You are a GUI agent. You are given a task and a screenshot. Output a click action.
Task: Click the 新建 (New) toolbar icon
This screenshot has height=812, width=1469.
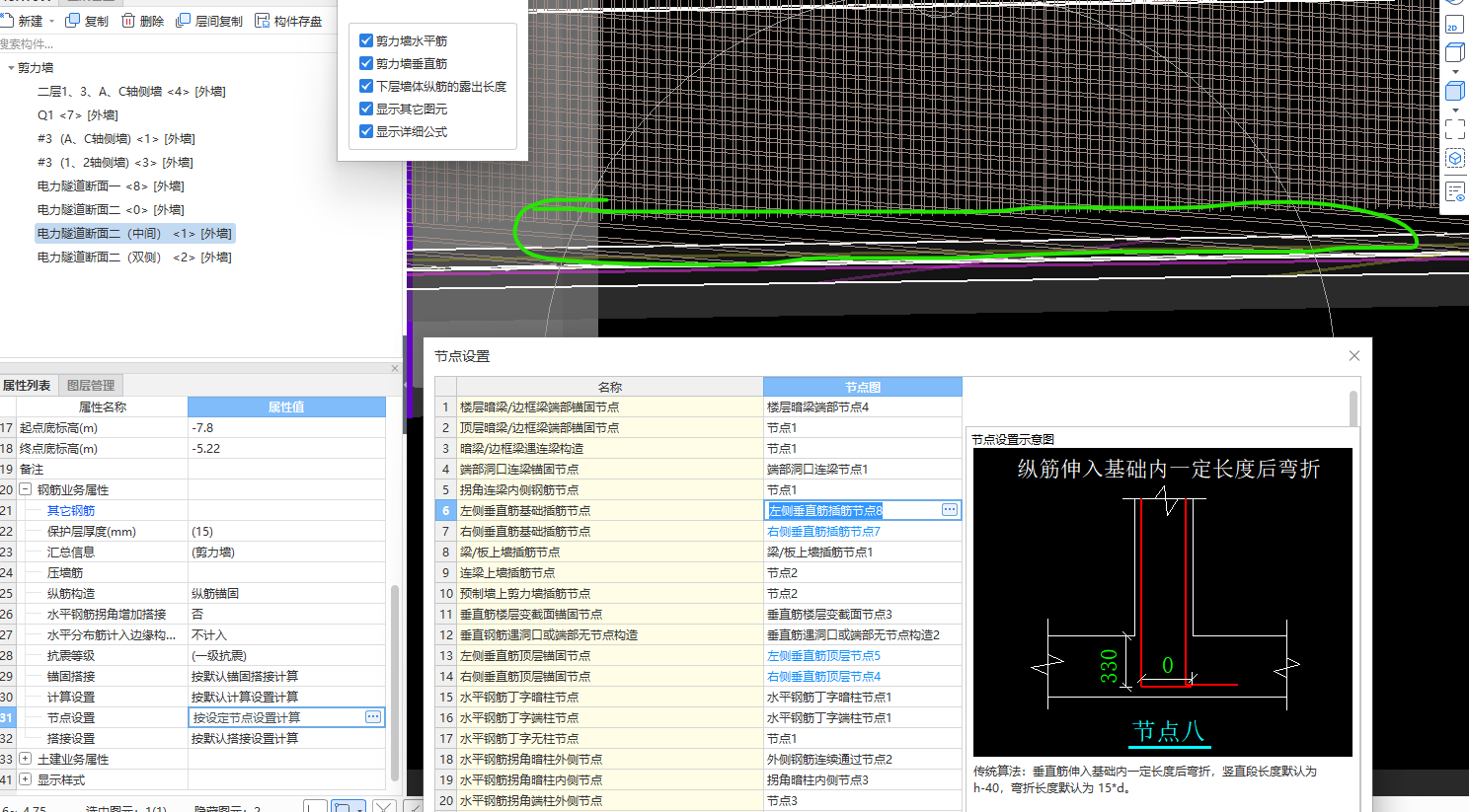coord(7,21)
